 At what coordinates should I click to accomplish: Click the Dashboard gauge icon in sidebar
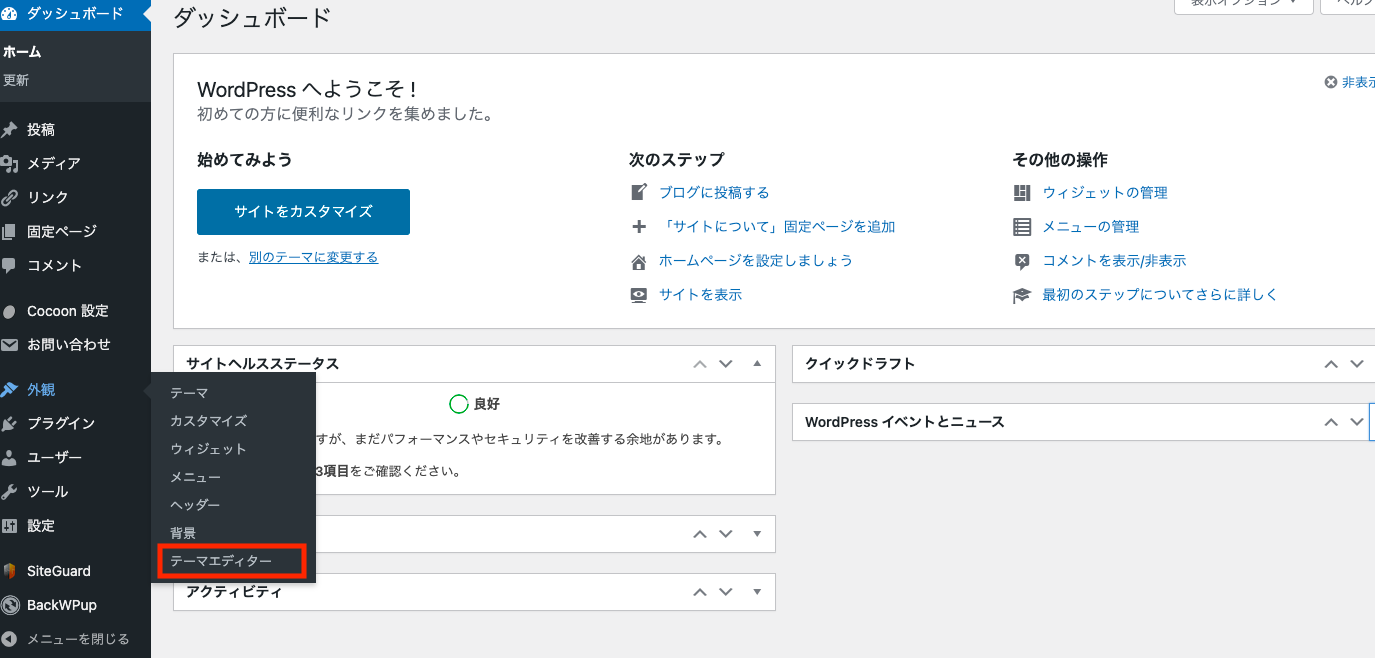[9, 14]
